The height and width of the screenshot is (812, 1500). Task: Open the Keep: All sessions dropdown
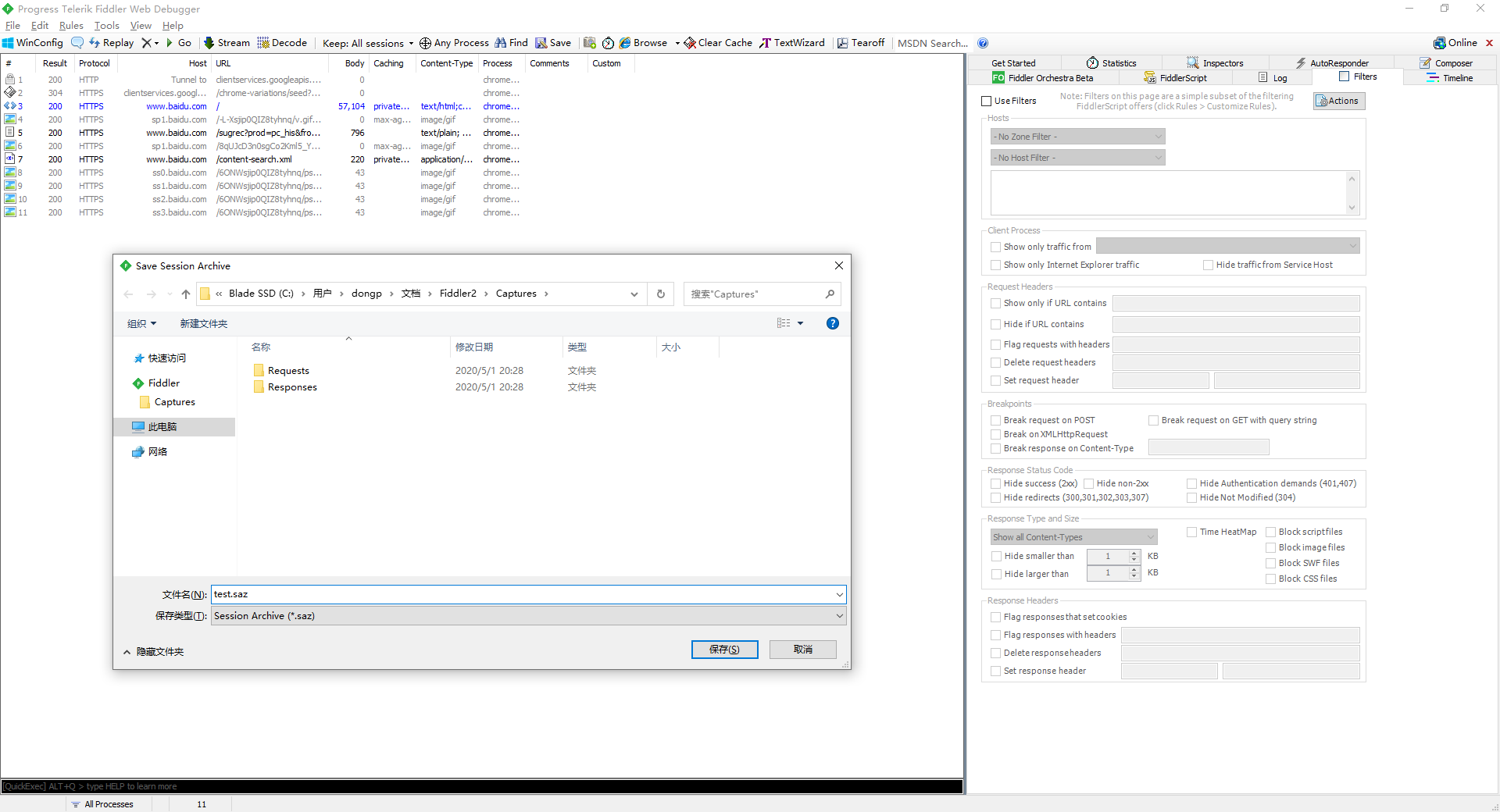[368, 43]
